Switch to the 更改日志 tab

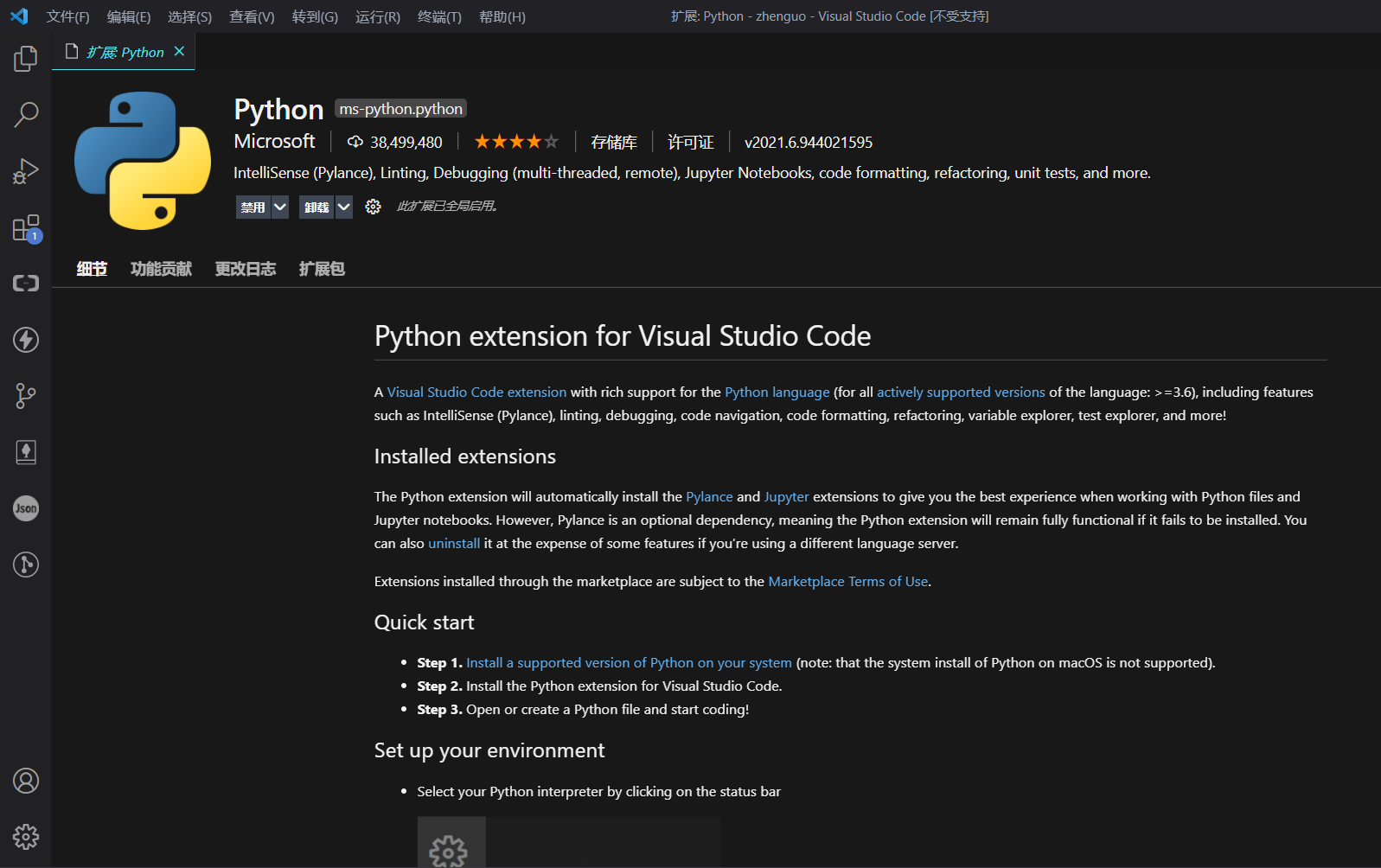pos(246,269)
